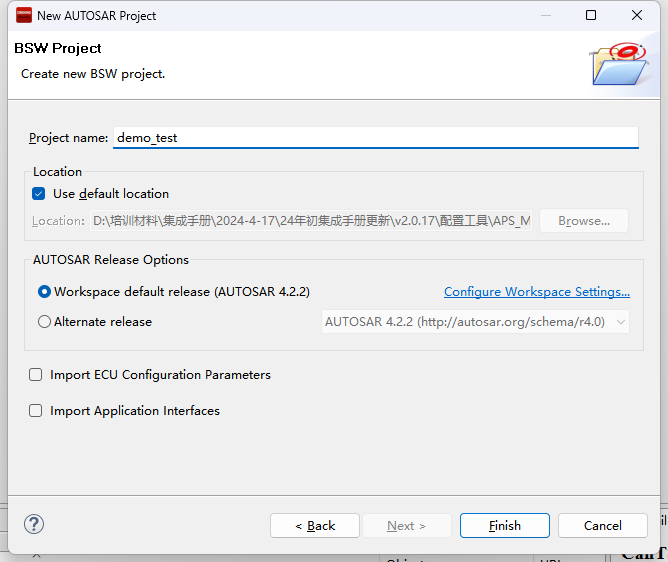
Task: Close the New AUTOSAR Project dialog
Action: pos(637,15)
